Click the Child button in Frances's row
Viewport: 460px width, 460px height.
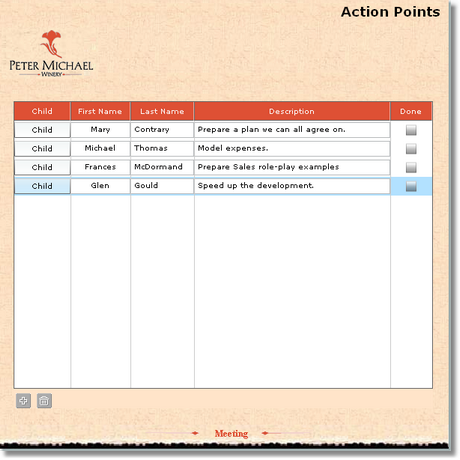tap(42, 167)
